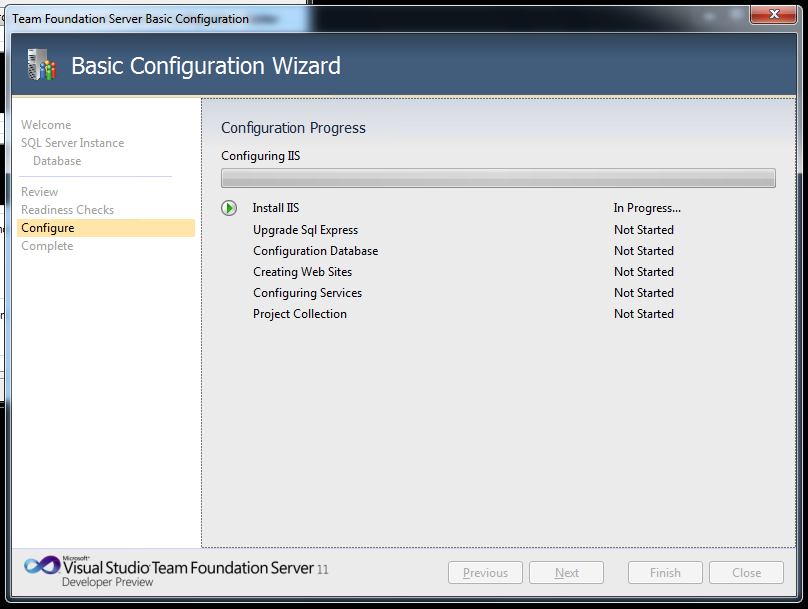Click the Project Collection task row
Image resolution: width=808 pixels, height=609 pixels.
[300, 314]
